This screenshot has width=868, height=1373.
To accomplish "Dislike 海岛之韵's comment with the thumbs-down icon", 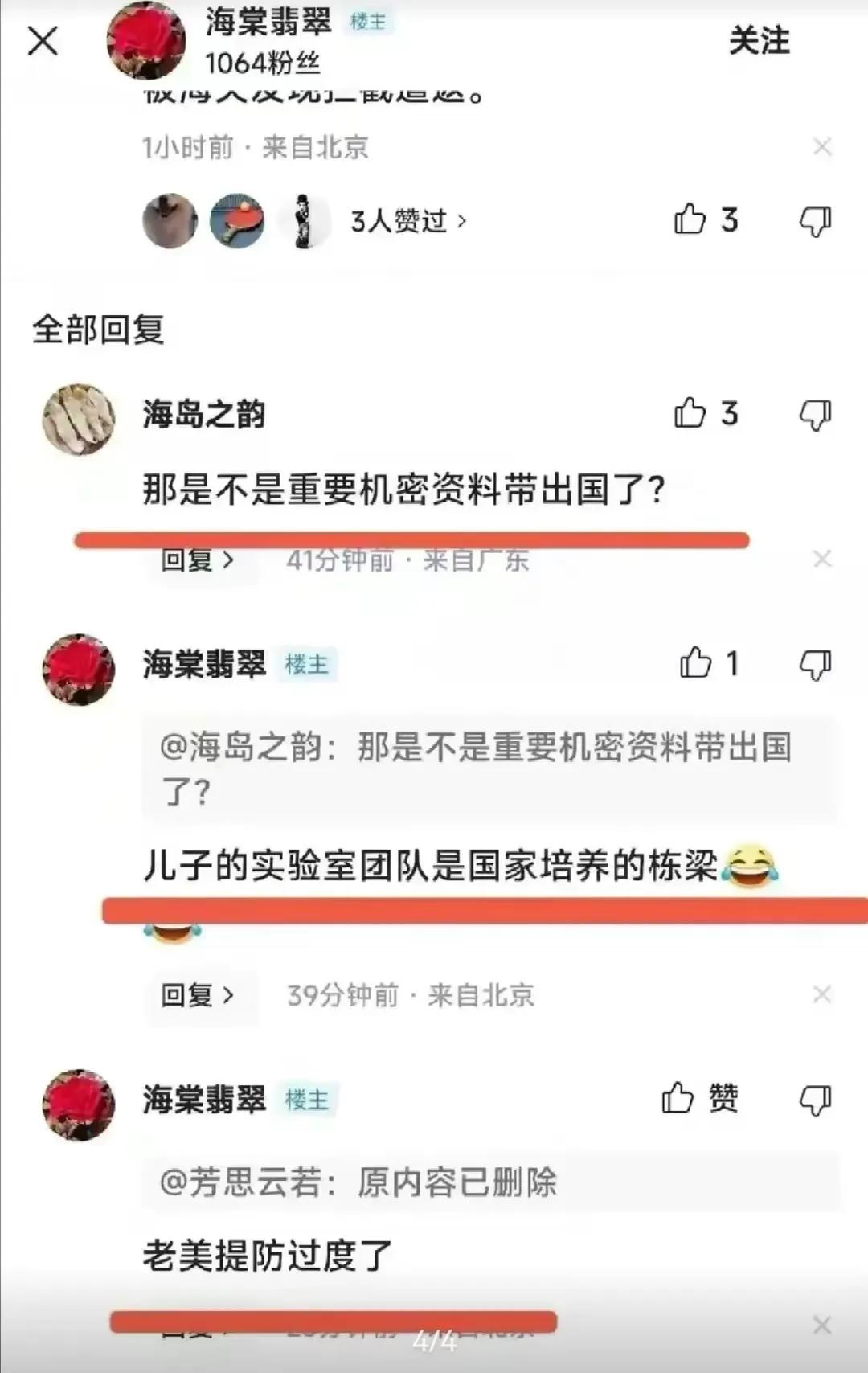I will [815, 415].
